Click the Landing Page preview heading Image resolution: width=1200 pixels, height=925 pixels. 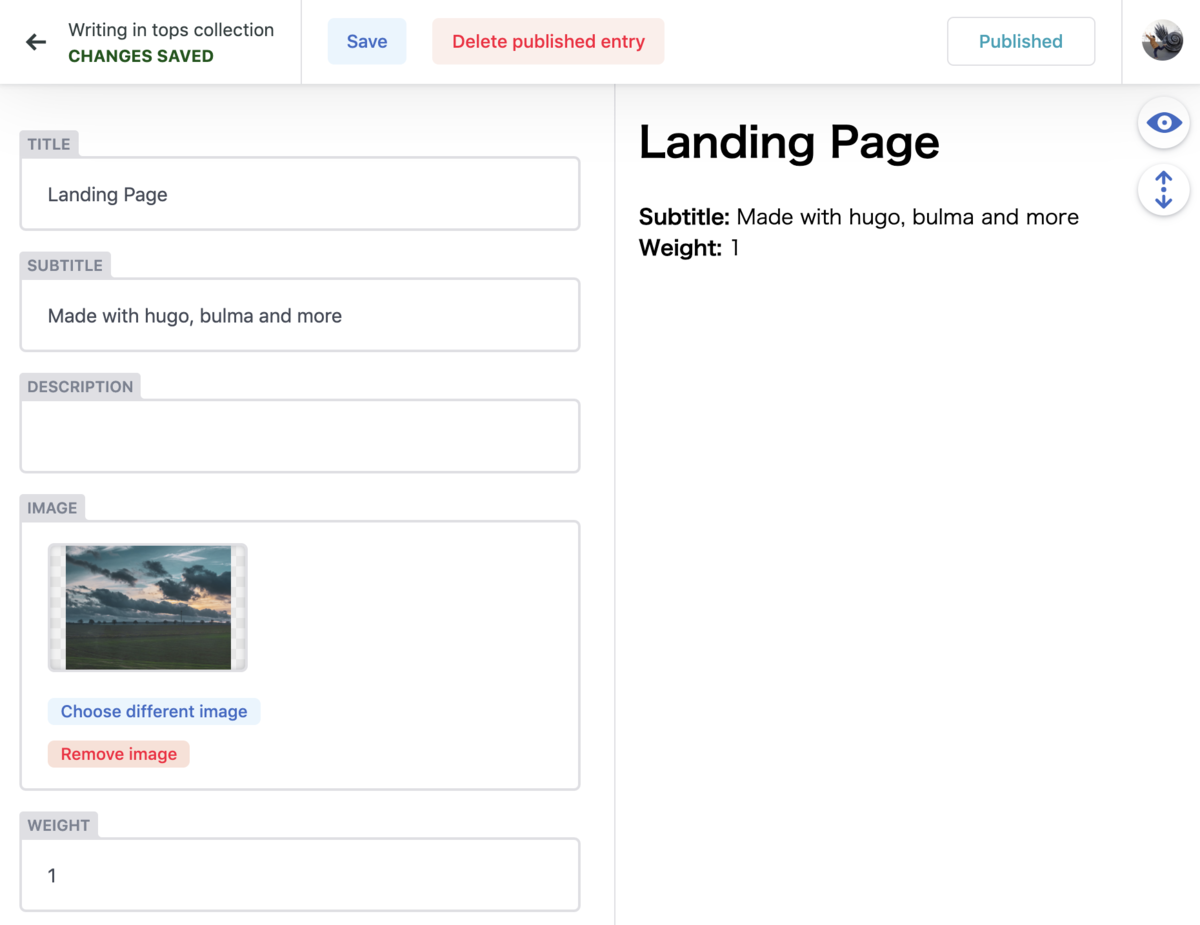tap(789, 142)
